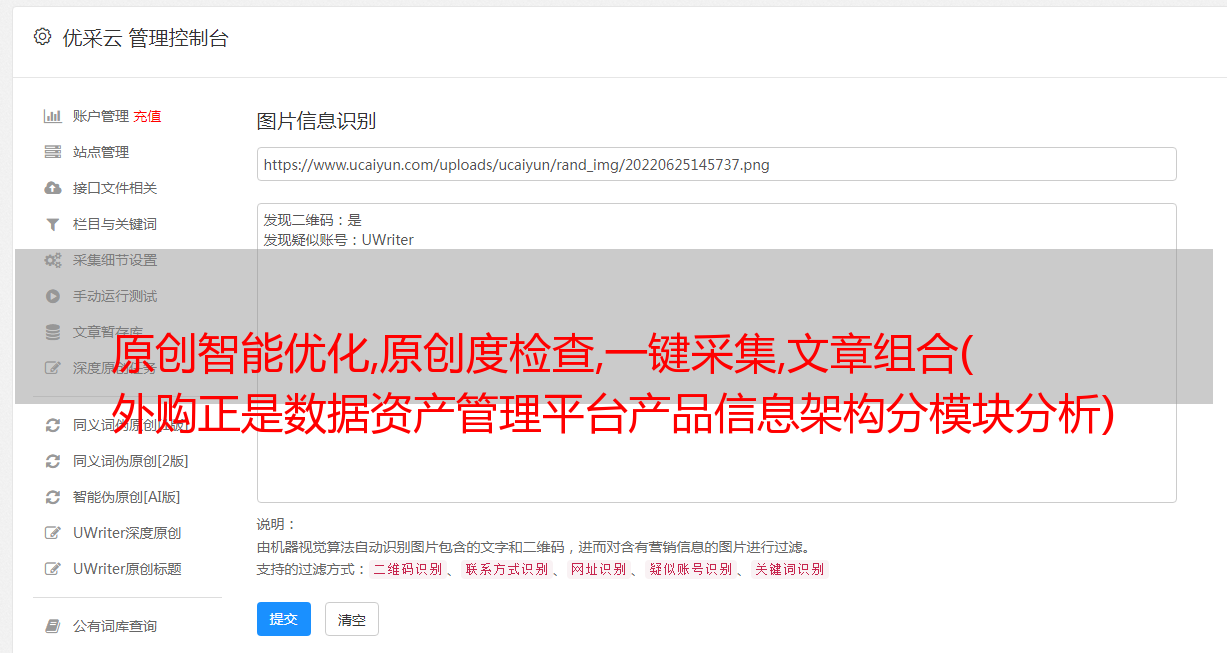Click the book icon next to 公有词库查询

coord(53,626)
